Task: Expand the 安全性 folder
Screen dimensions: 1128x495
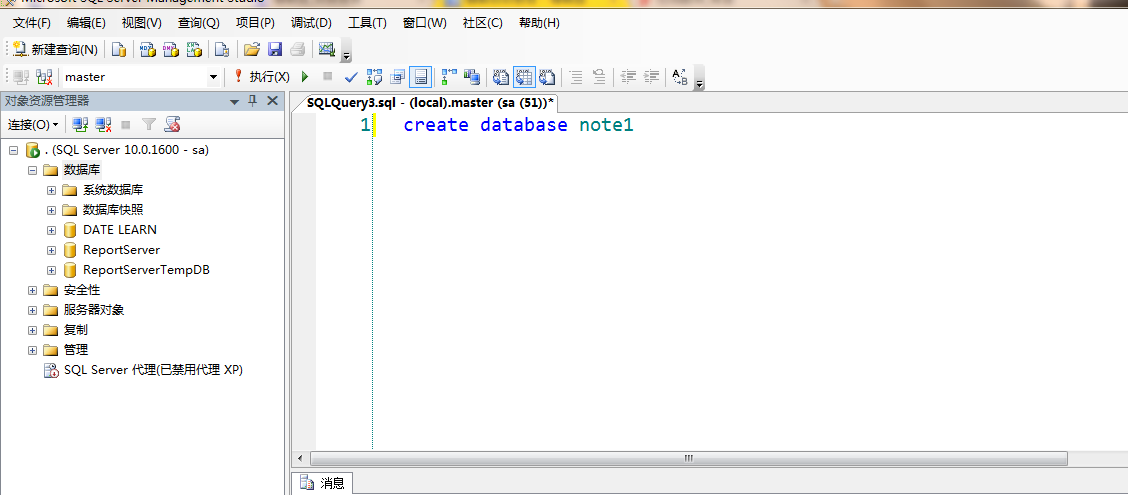Action: (32, 290)
